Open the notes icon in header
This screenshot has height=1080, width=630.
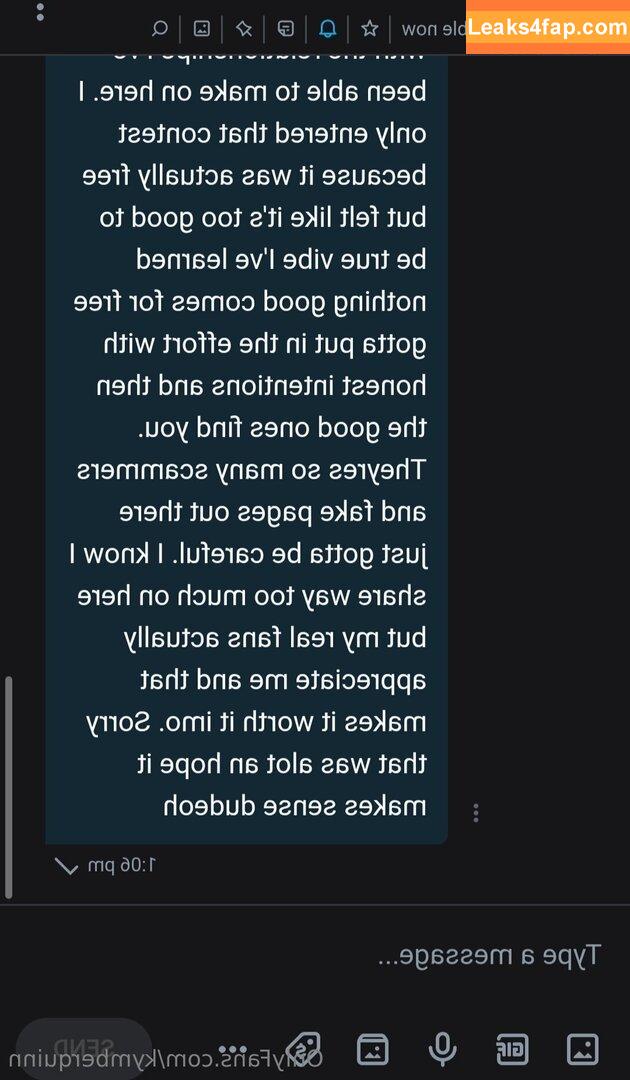286,28
